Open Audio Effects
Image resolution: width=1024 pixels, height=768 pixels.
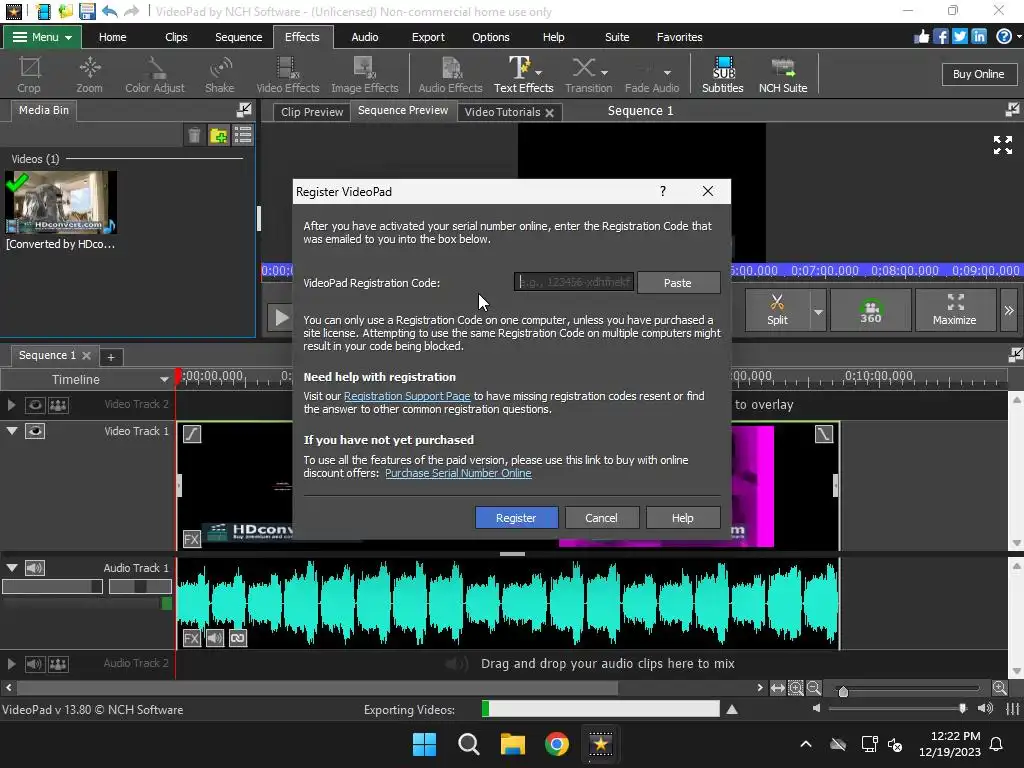click(450, 74)
